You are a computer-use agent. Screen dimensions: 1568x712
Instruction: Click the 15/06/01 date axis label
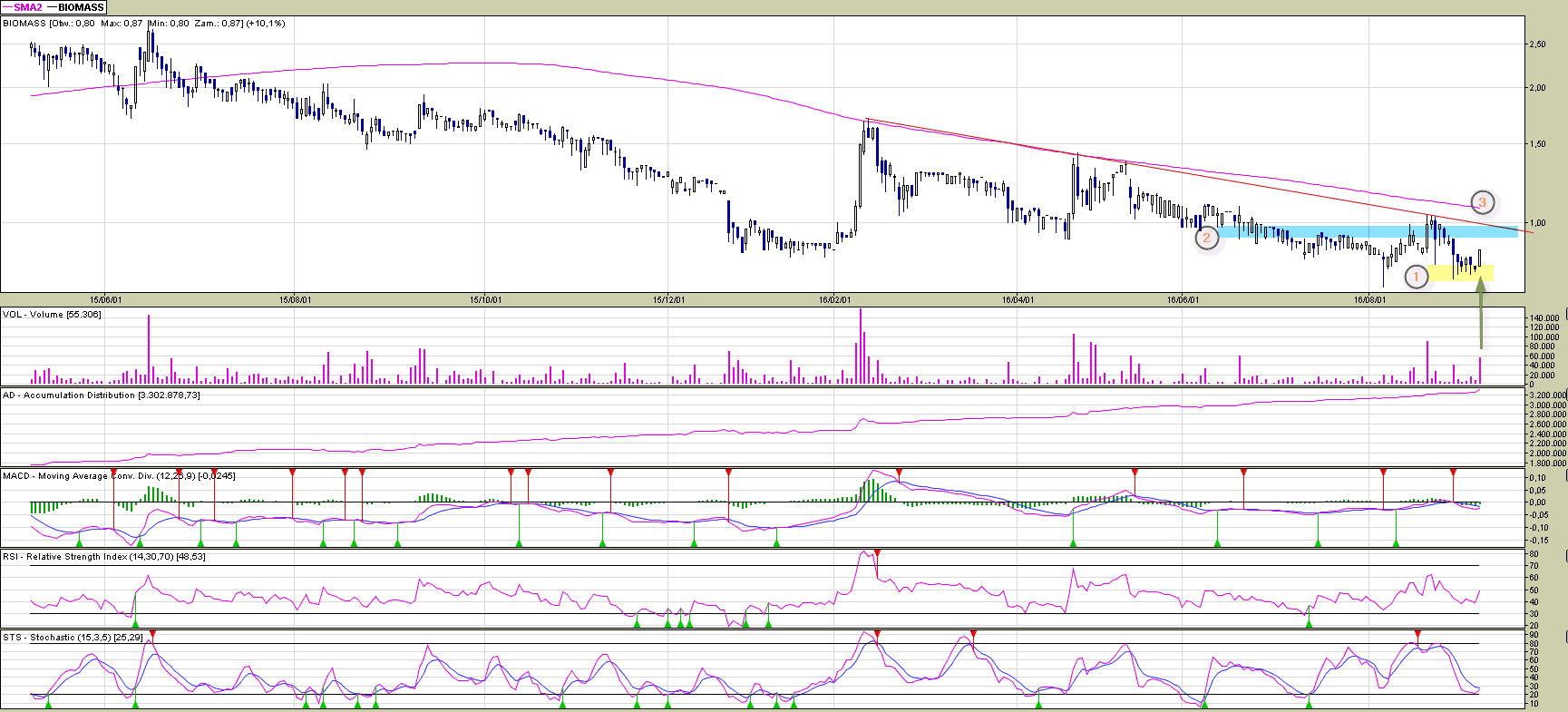105,299
